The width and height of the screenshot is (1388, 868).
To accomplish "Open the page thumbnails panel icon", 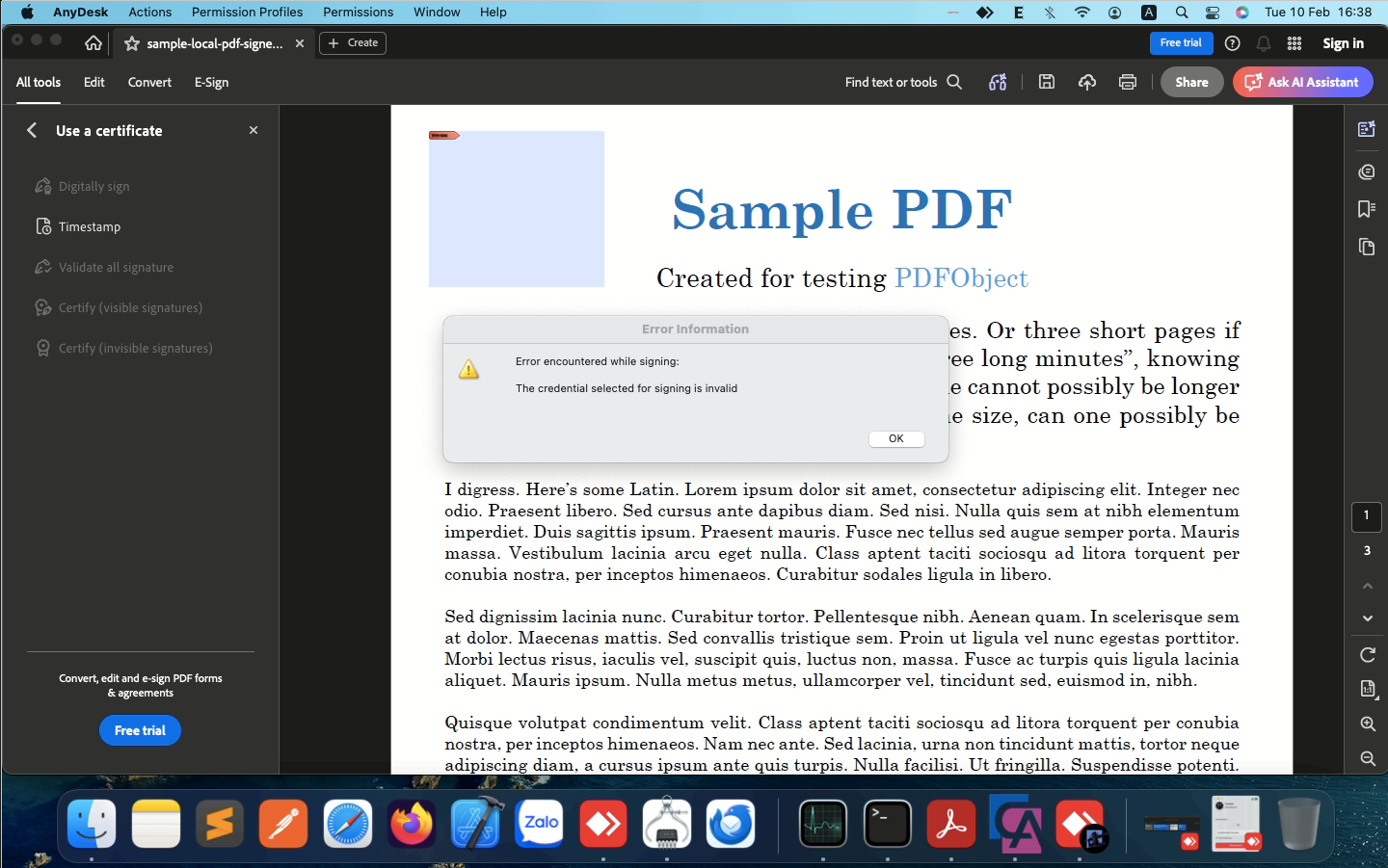I will coord(1367,247).
